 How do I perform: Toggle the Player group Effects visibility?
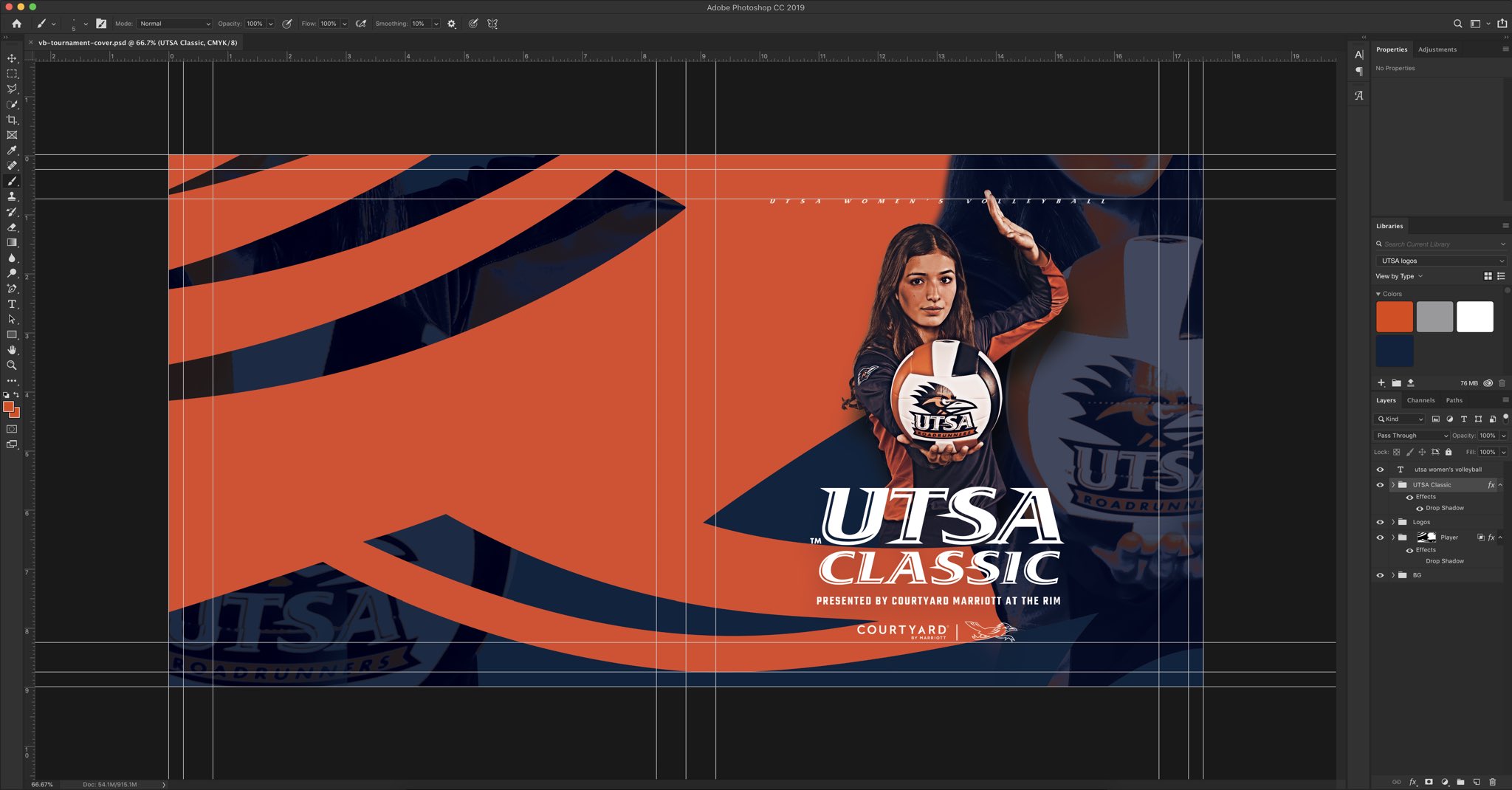[x=1409, y=550]
